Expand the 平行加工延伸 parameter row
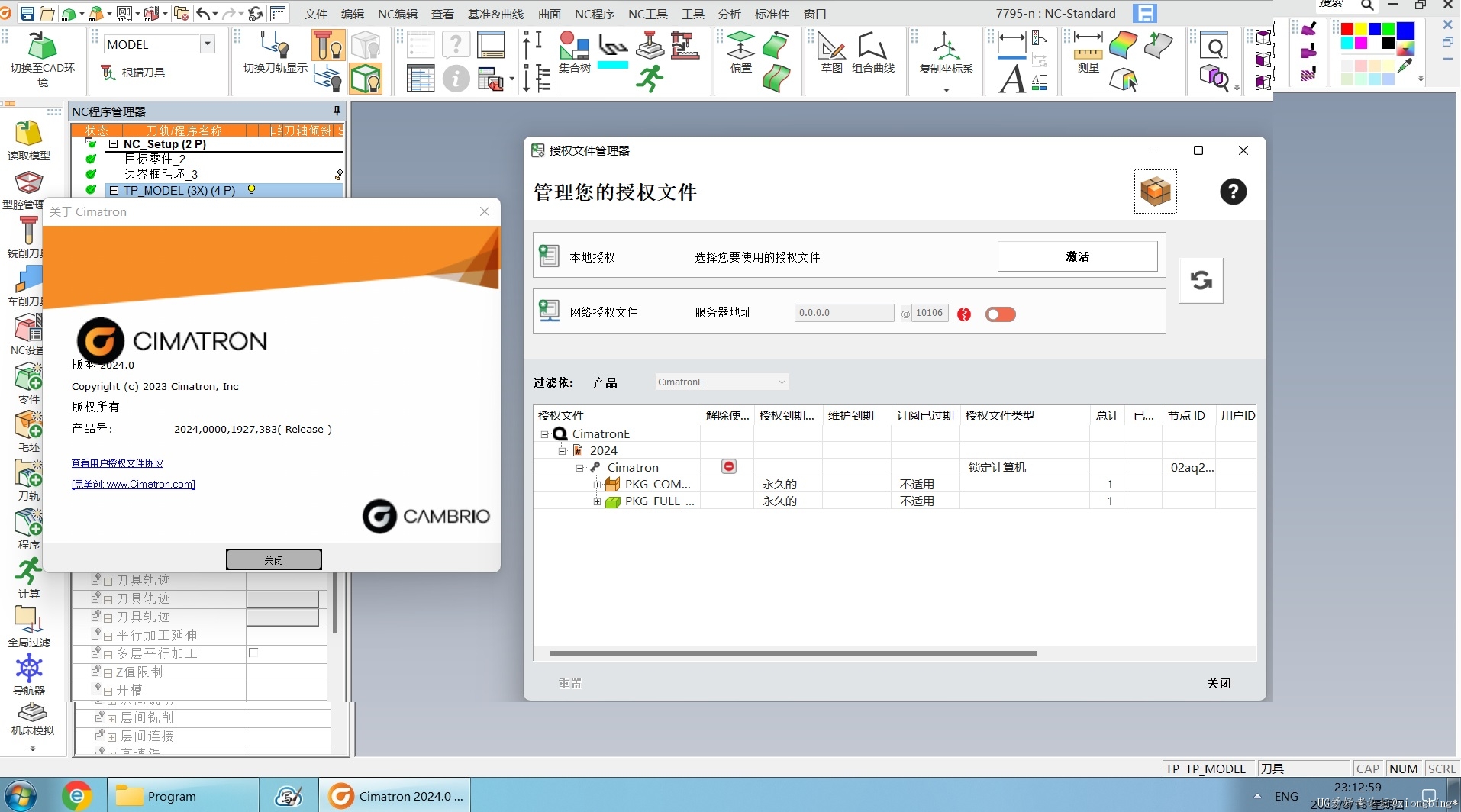 point(108,636)
